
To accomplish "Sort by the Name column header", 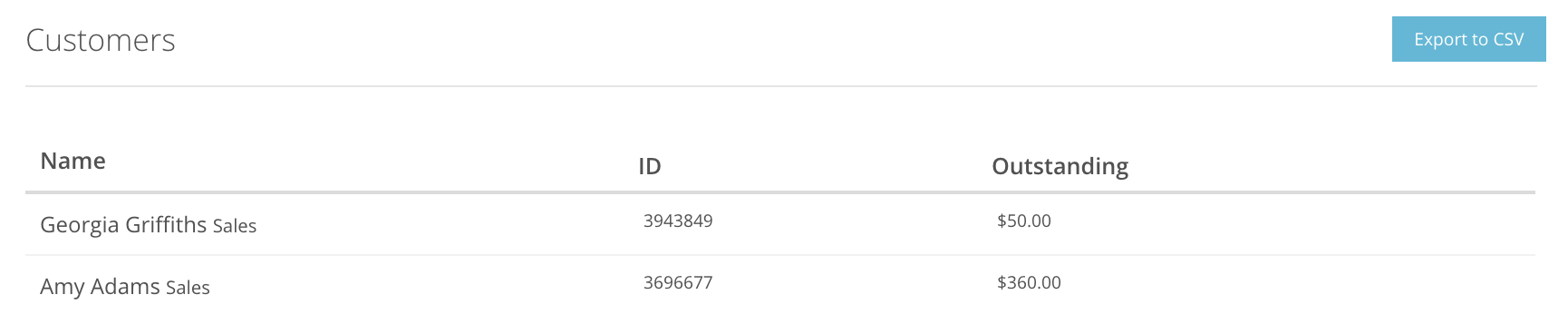I will point(73,161).
